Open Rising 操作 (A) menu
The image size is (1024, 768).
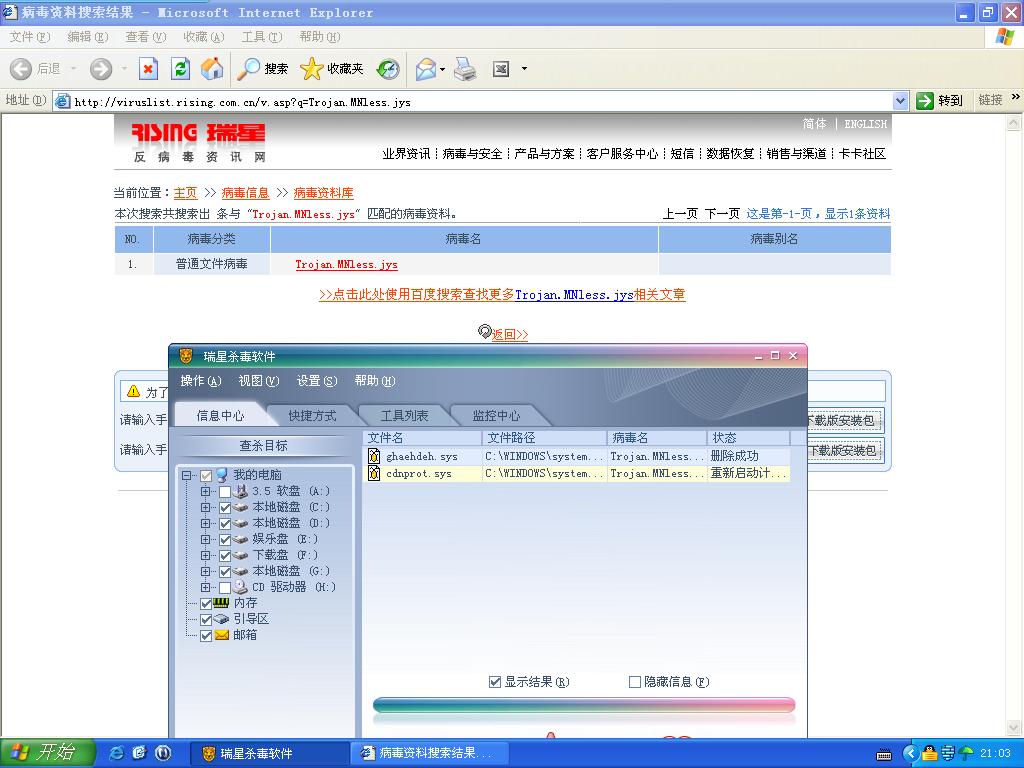point(201,381)
